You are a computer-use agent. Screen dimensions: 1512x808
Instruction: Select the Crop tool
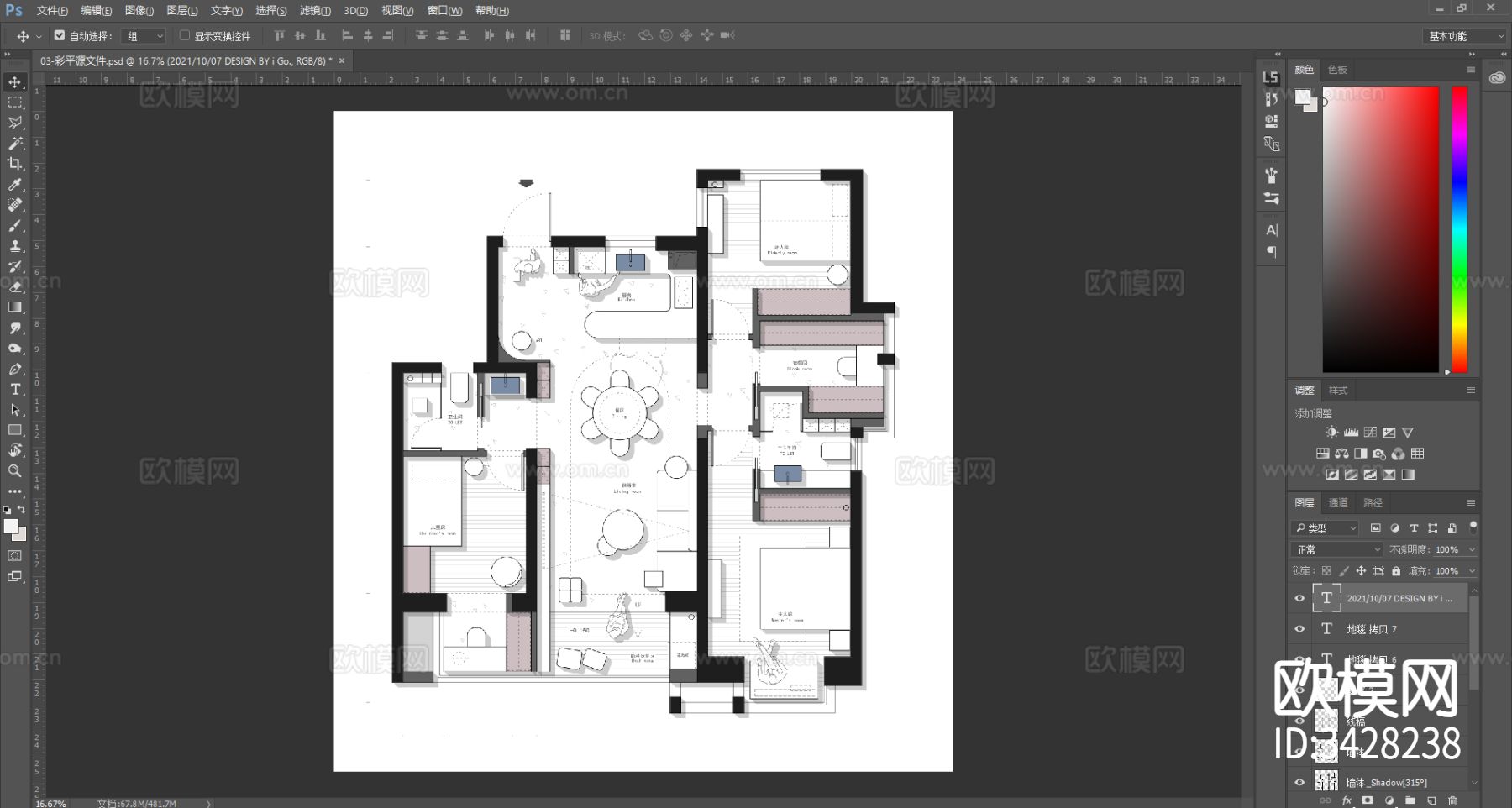point(15,164)
